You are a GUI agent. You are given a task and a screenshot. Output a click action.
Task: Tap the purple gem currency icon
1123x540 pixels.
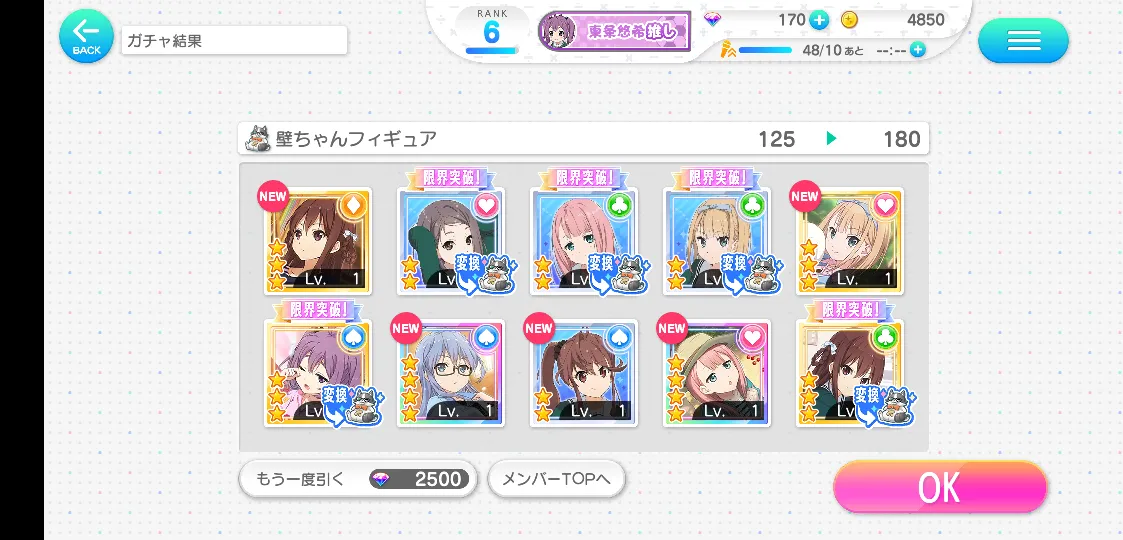click(712, 20)
